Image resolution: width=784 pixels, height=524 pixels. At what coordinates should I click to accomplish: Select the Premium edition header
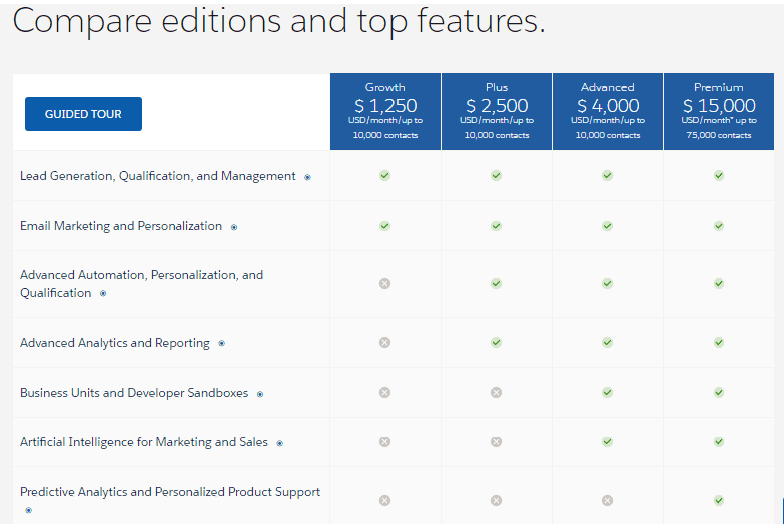(719, 112)
